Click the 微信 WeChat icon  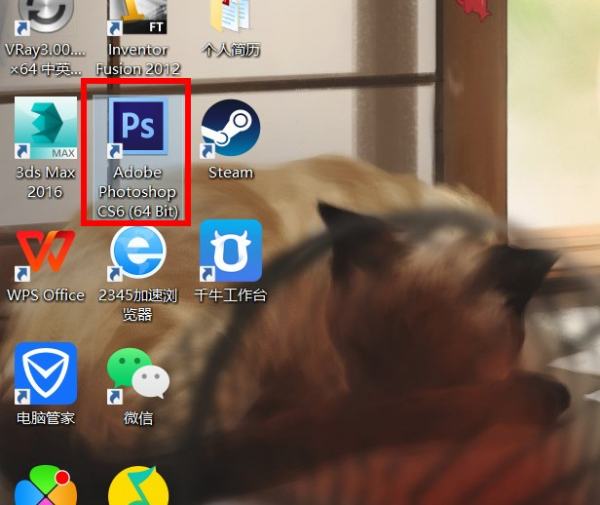point(138,374)
